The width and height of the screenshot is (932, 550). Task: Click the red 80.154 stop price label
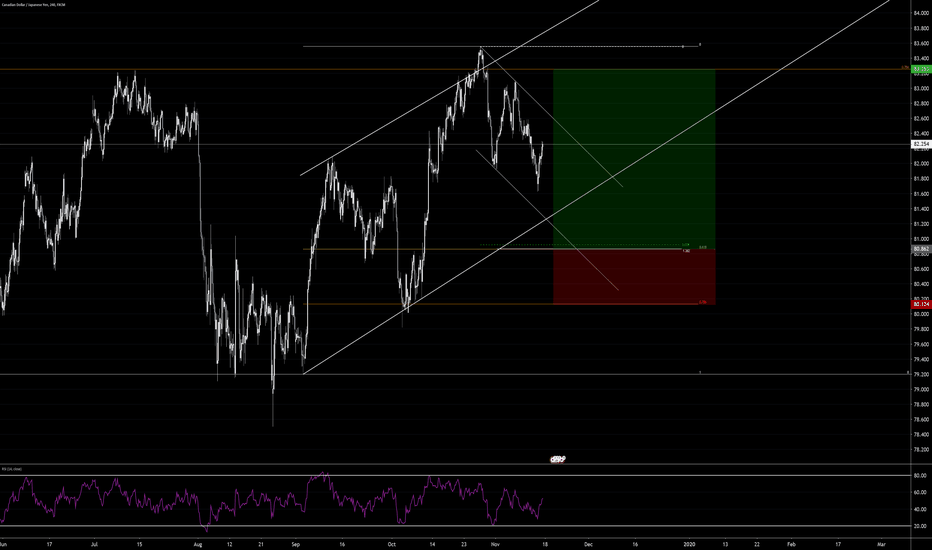pyautogui.click(x=920, y=303)
